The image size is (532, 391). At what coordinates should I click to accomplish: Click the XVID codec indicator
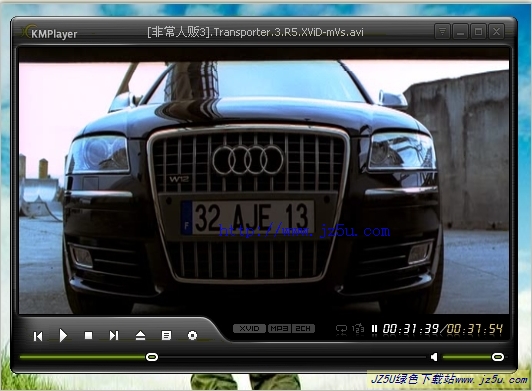coord(249,329)
